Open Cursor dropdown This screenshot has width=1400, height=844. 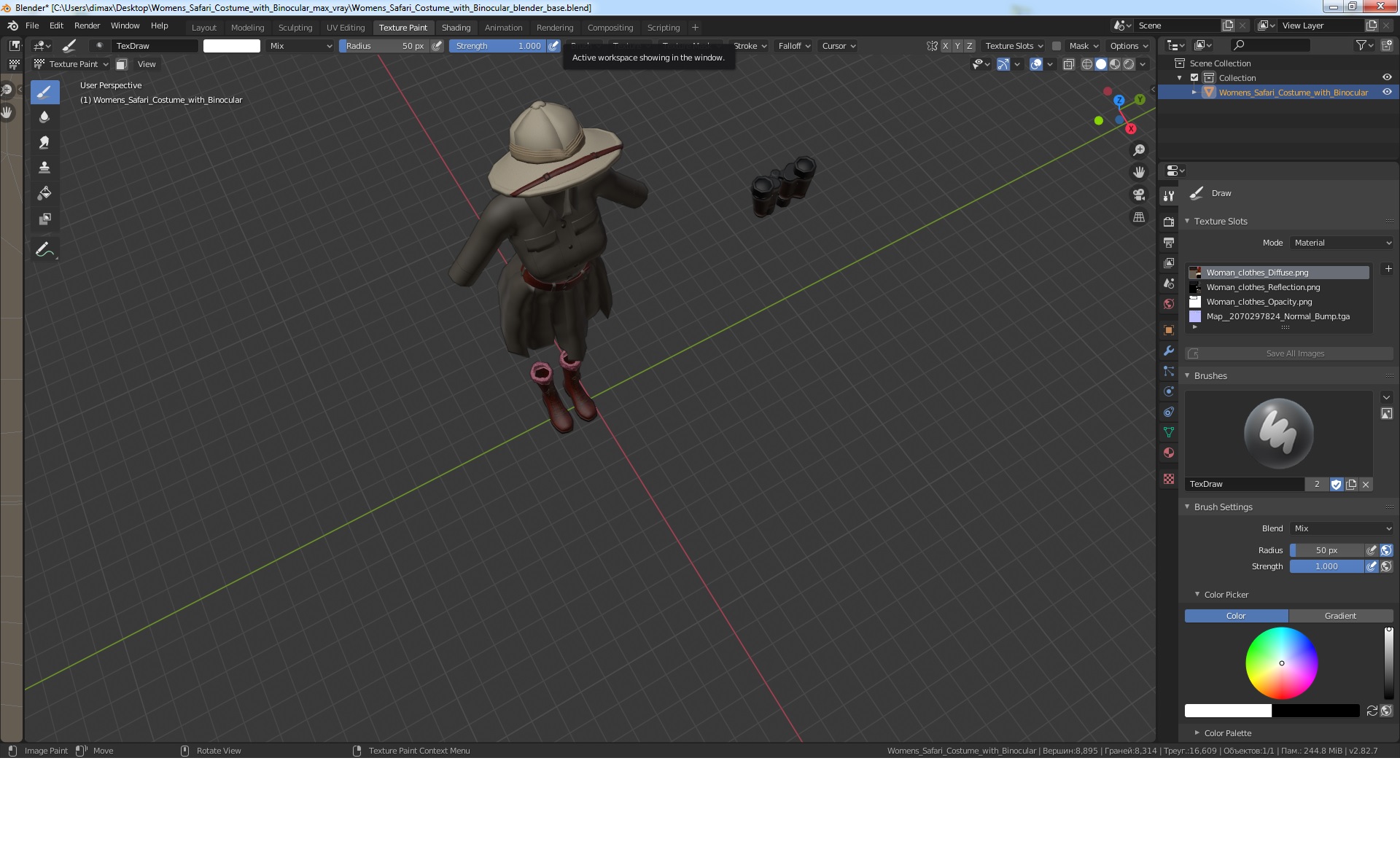[x=839, y=46]
